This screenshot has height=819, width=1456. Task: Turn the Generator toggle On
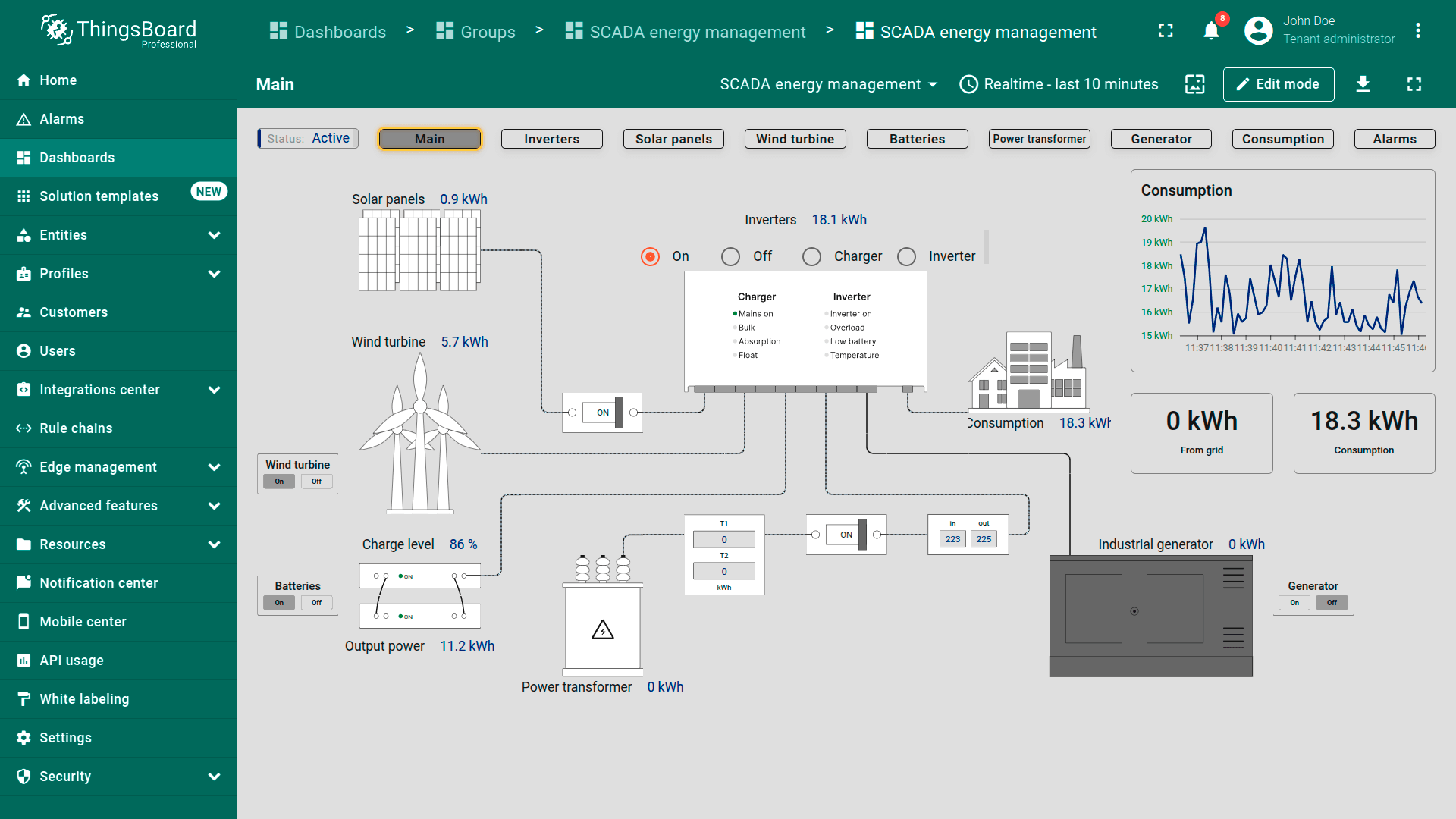[x=1294, y=603]
